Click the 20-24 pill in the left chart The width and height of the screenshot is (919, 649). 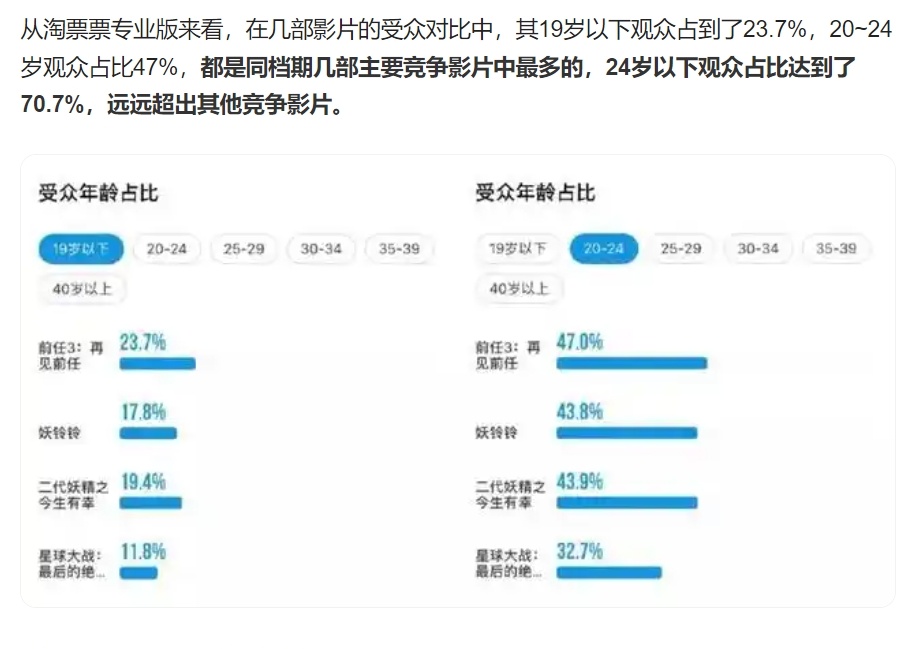coord(166,249)
